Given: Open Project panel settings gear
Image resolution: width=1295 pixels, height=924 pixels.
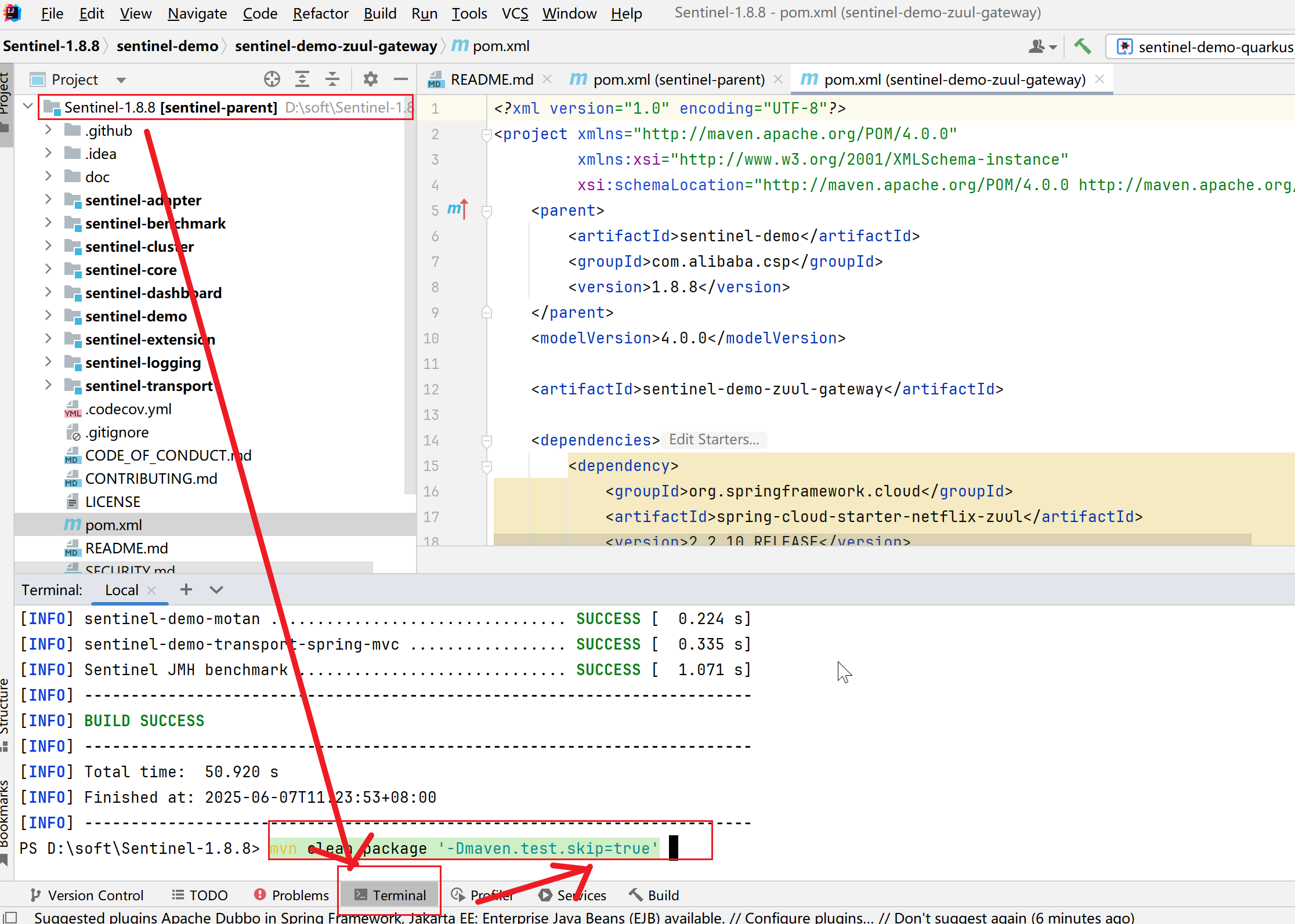Looking at the screenshot, I should coord(370,79).
